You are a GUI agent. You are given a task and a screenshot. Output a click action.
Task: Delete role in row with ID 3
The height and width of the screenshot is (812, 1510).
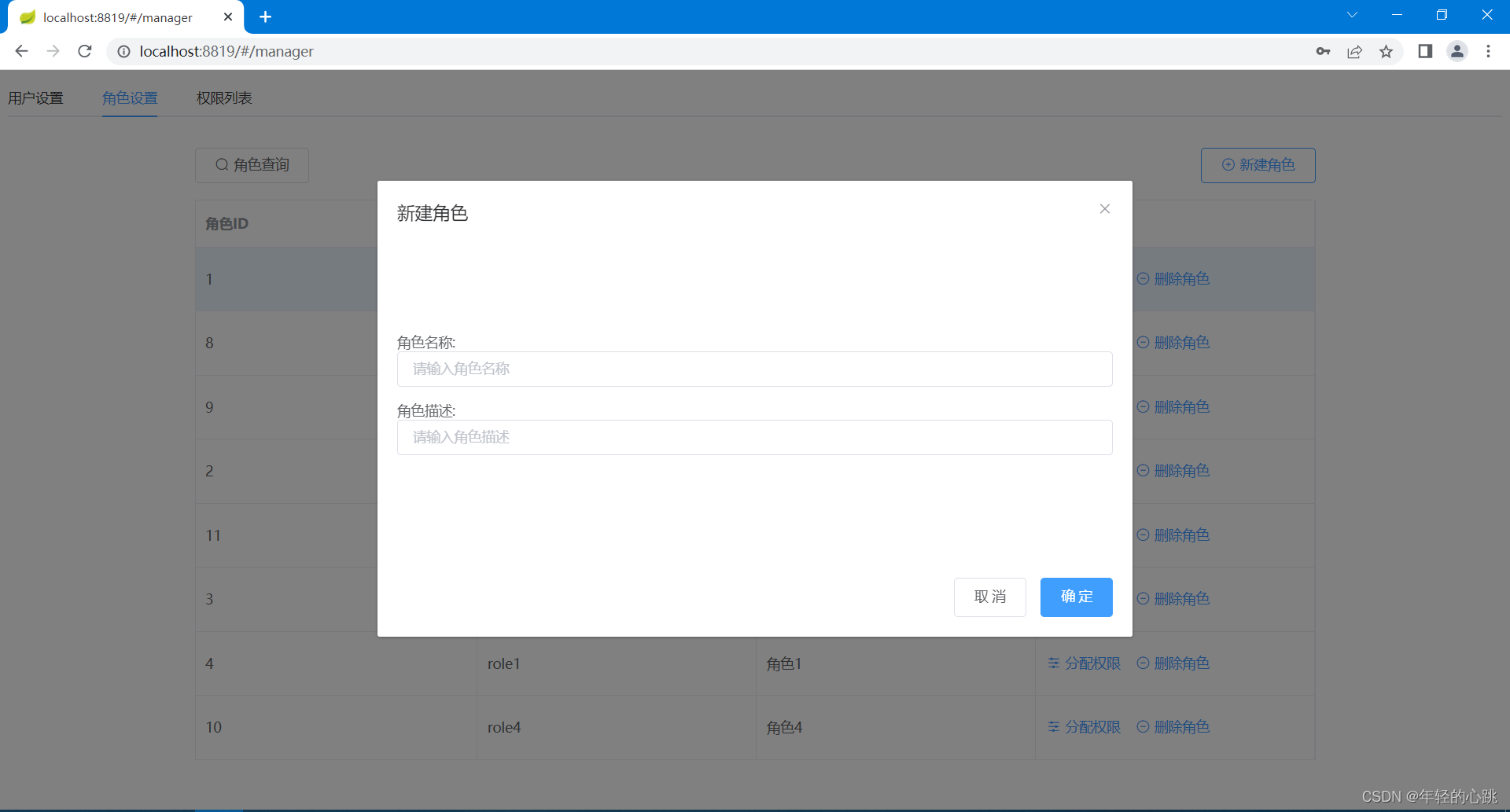pyautogui.click(x=1173, y=599)
